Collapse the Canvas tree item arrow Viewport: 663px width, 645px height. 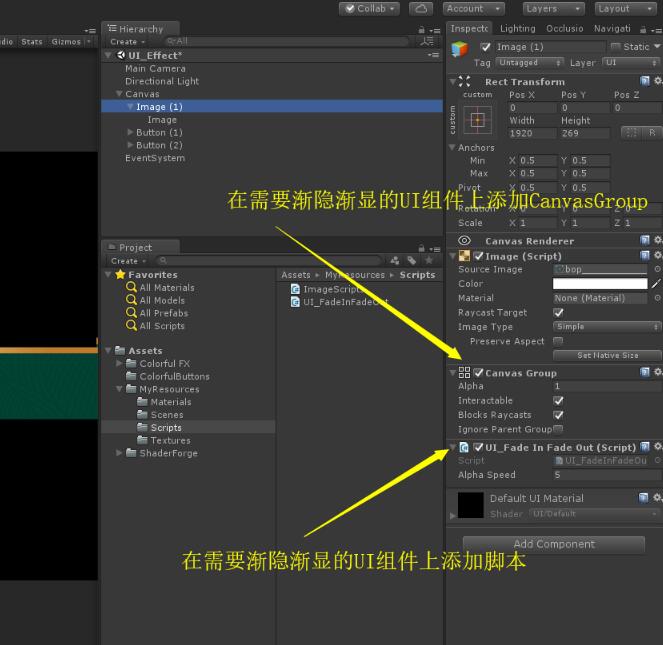click(x=119, y=94)
